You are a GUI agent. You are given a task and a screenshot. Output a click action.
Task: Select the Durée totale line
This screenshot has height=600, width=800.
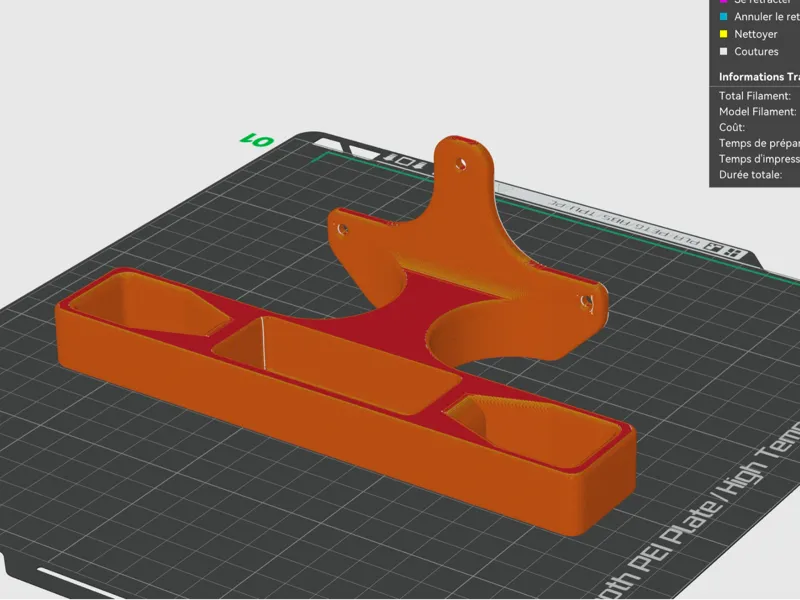[x=750, y=175]
